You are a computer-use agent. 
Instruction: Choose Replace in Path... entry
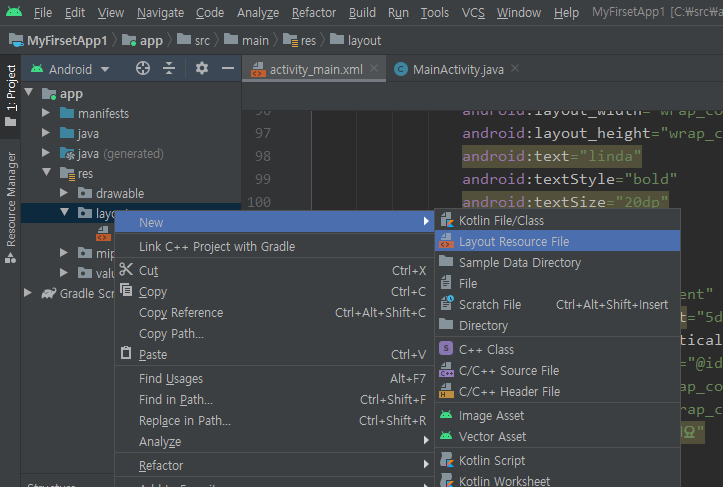pos(274,421)
